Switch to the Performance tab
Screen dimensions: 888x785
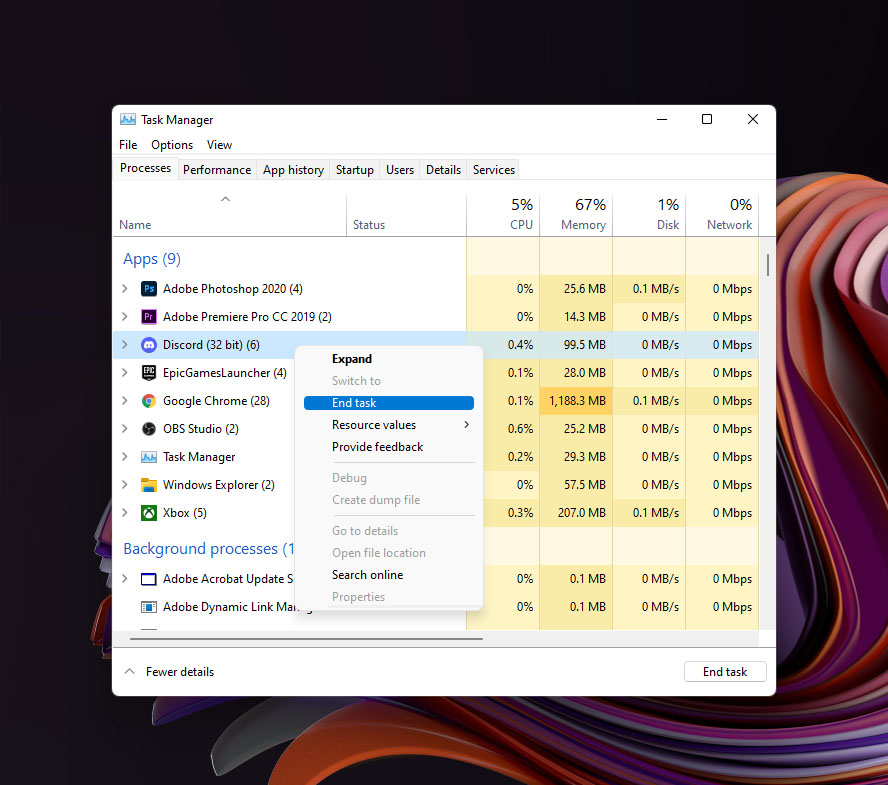pyautogui.click(x=217, y=170)
